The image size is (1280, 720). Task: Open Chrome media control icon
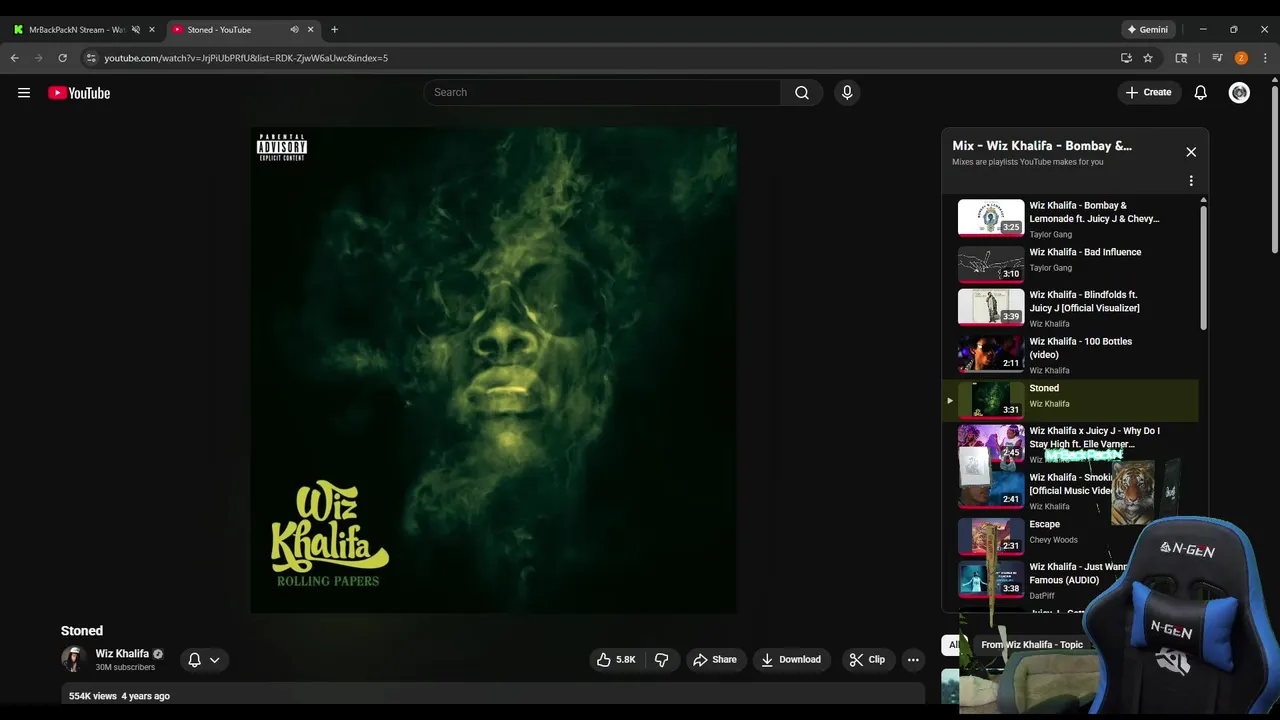1217,58
